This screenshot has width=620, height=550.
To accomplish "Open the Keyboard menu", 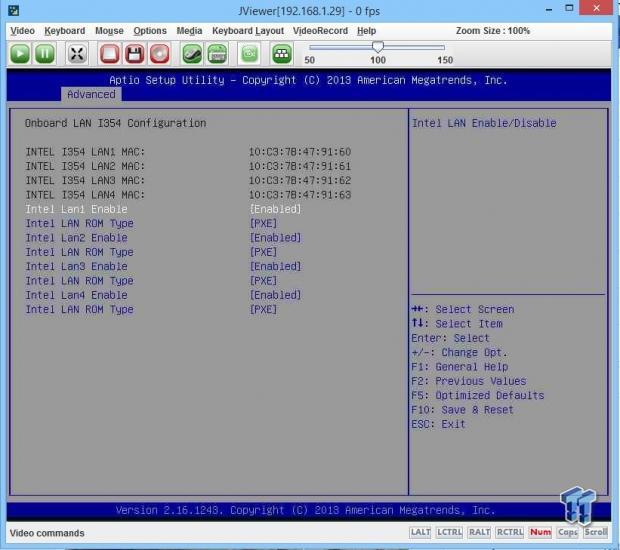I will pos(64,31).
